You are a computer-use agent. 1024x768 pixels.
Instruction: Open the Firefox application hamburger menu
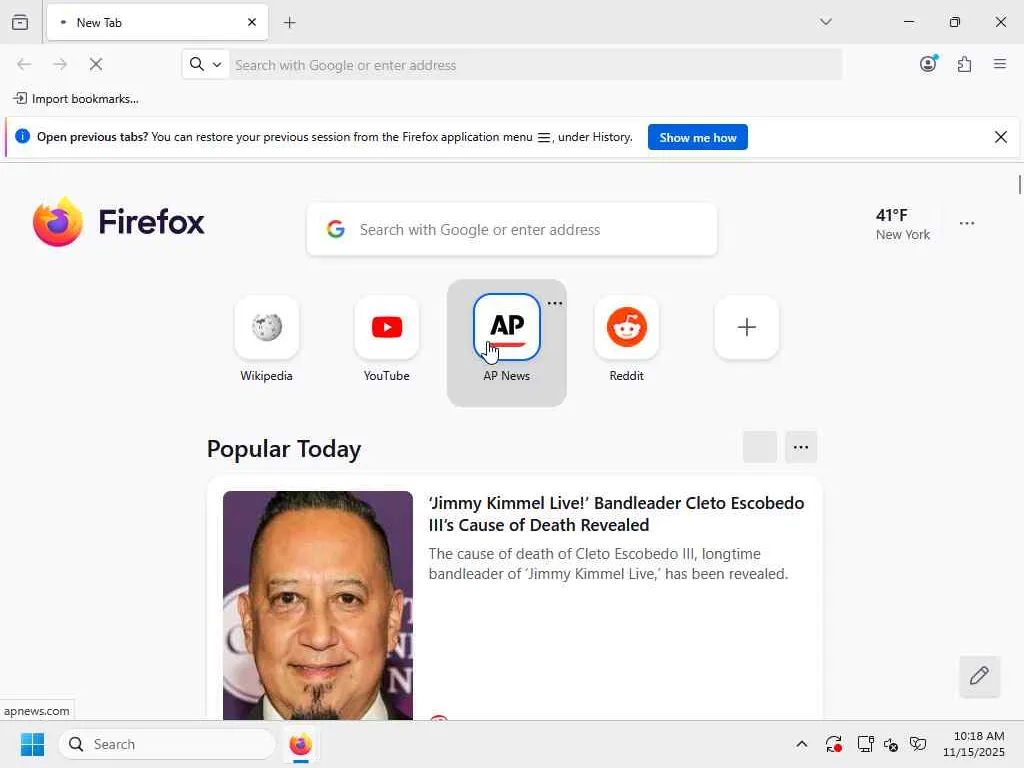1000,64
